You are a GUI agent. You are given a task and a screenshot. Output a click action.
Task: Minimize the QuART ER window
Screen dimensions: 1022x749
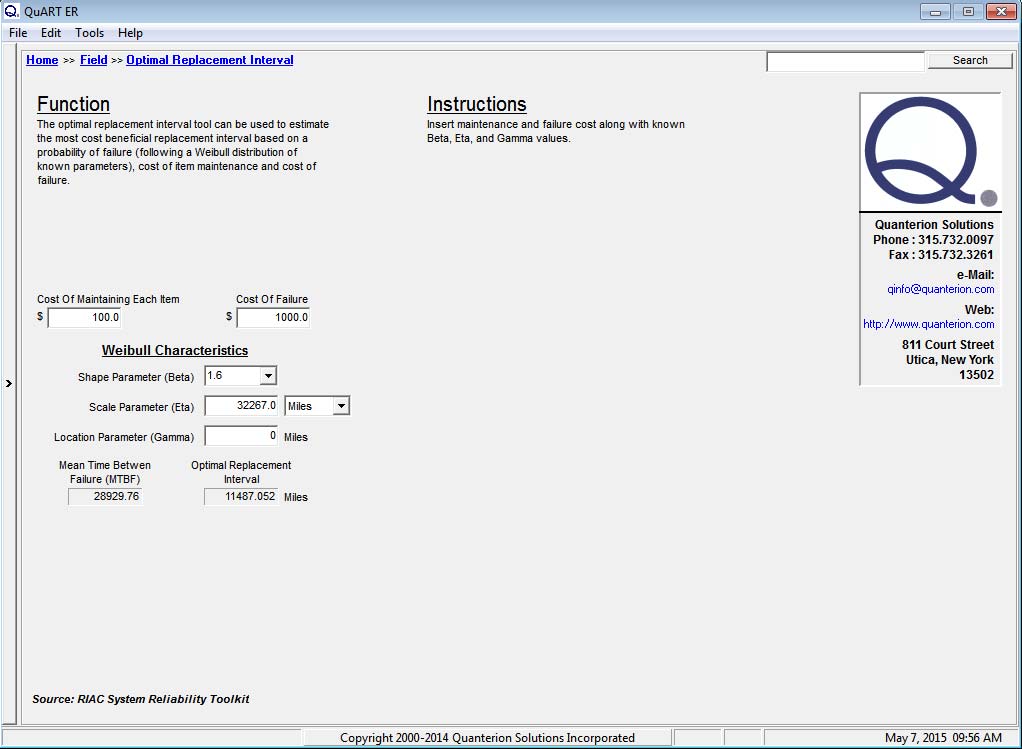(x=935, y=12)
